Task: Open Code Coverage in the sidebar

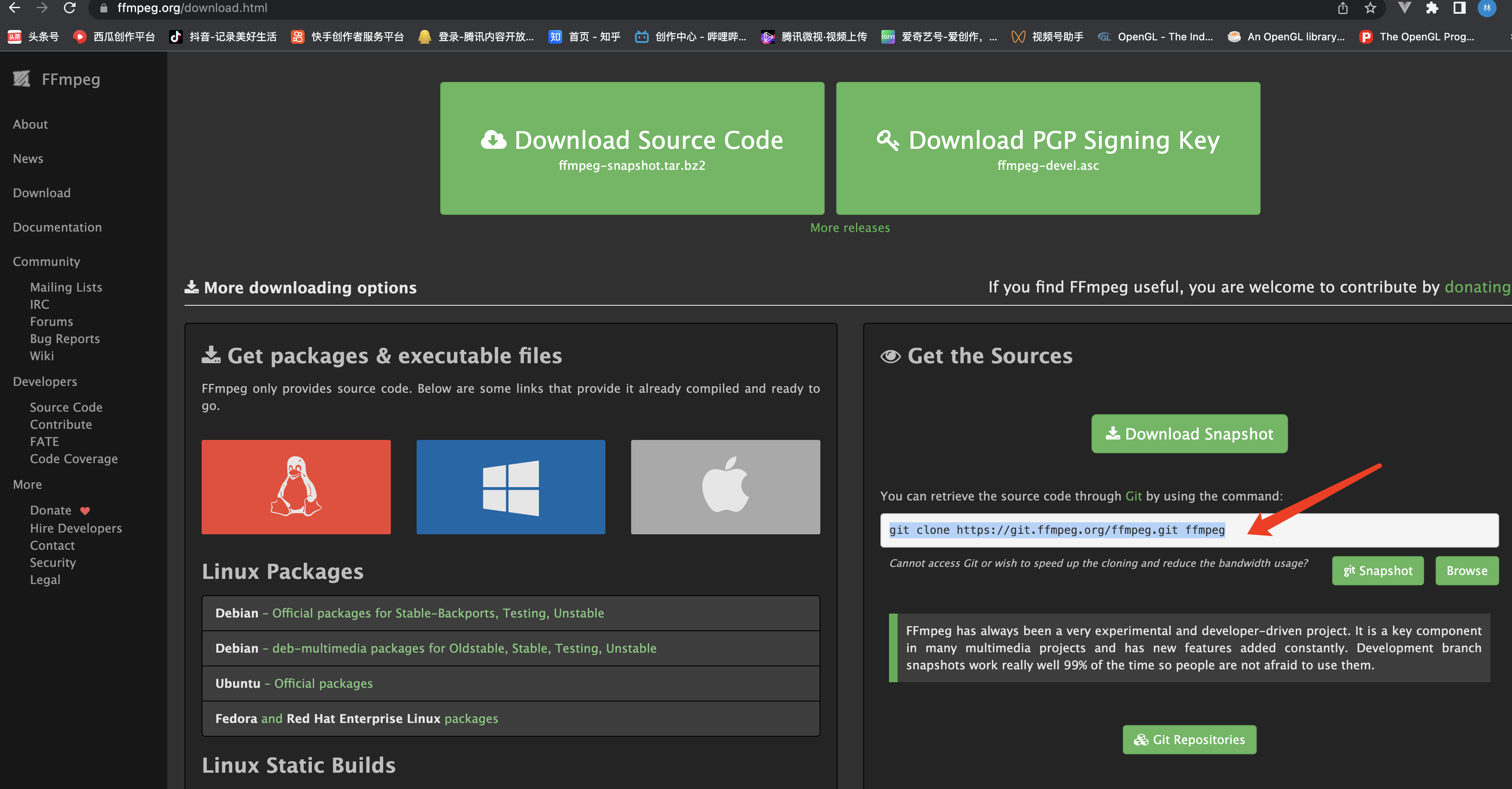Action: point(74,459)
